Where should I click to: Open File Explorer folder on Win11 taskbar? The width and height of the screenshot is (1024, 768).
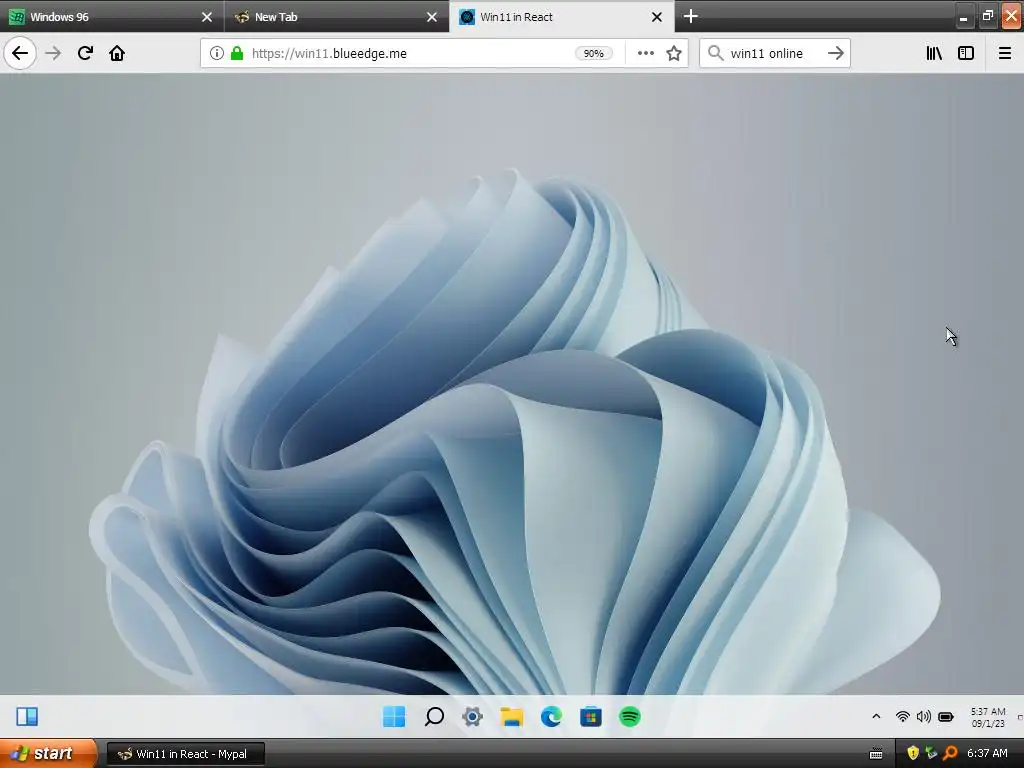[512, 716]
